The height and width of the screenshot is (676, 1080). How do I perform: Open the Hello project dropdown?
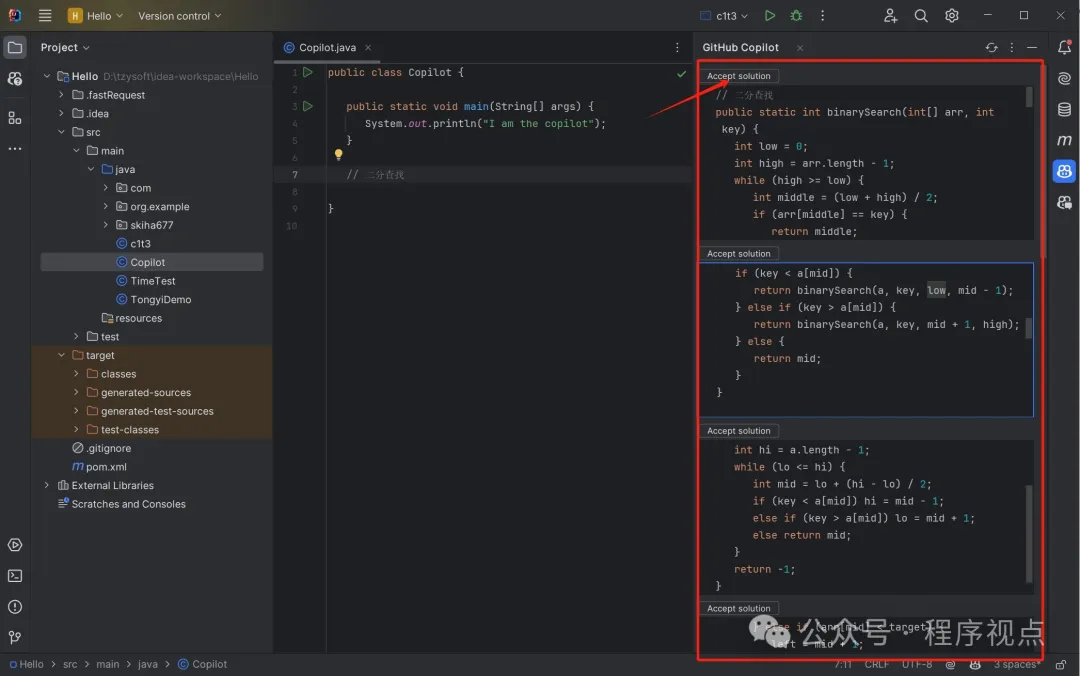point(96,15)
